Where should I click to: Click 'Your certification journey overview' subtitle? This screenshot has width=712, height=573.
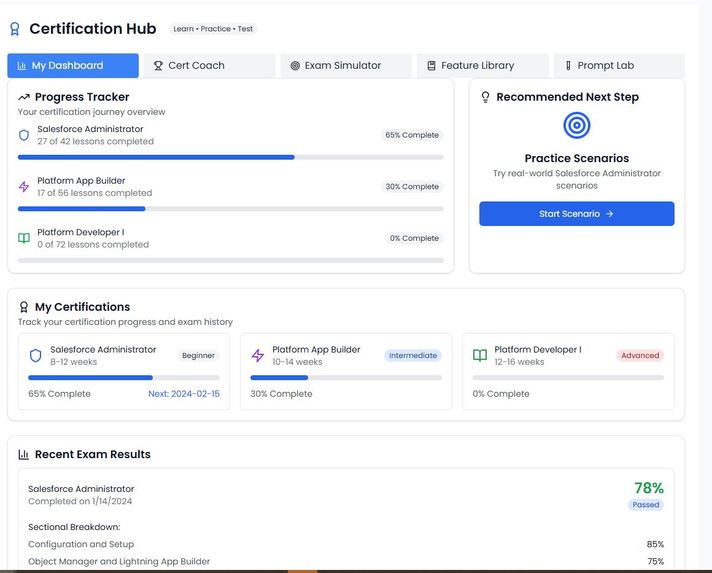coord(92,112)
